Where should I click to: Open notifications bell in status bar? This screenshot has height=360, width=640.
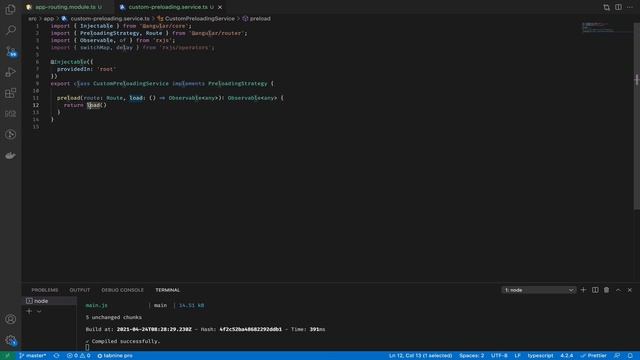coord(630,356)
